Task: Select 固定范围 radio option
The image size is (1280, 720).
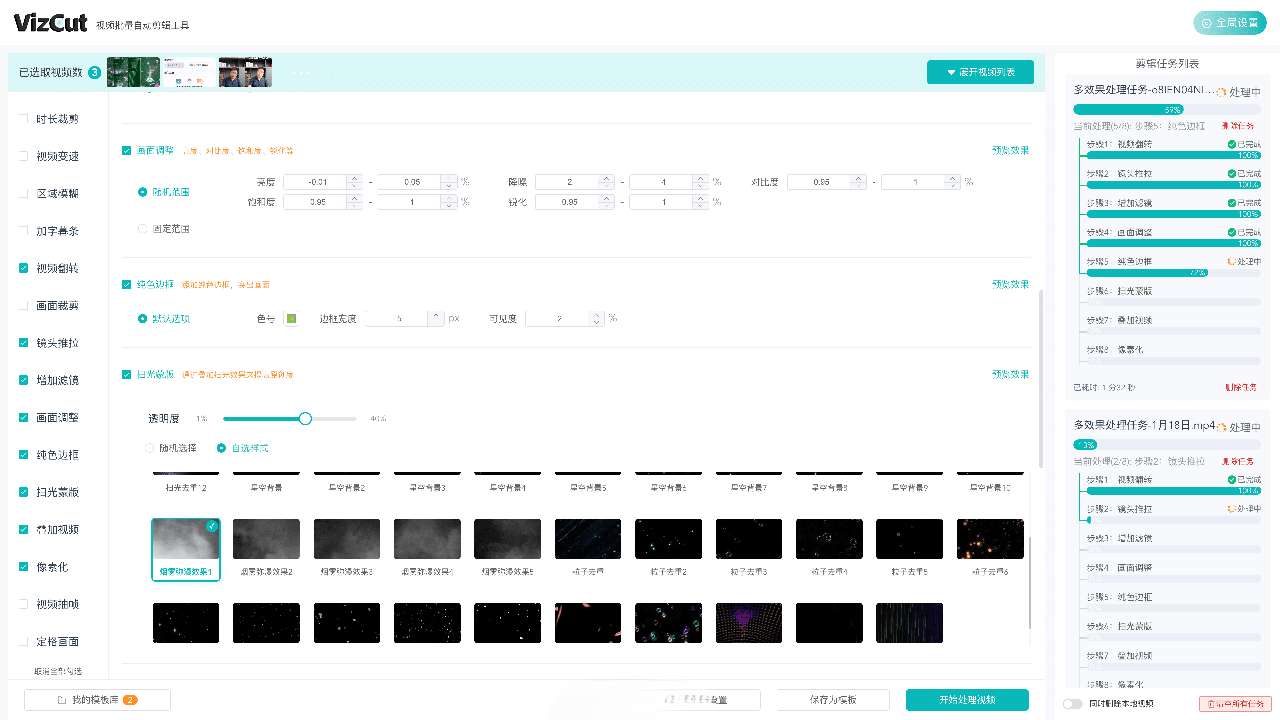Action: click(x=143, y=229)
